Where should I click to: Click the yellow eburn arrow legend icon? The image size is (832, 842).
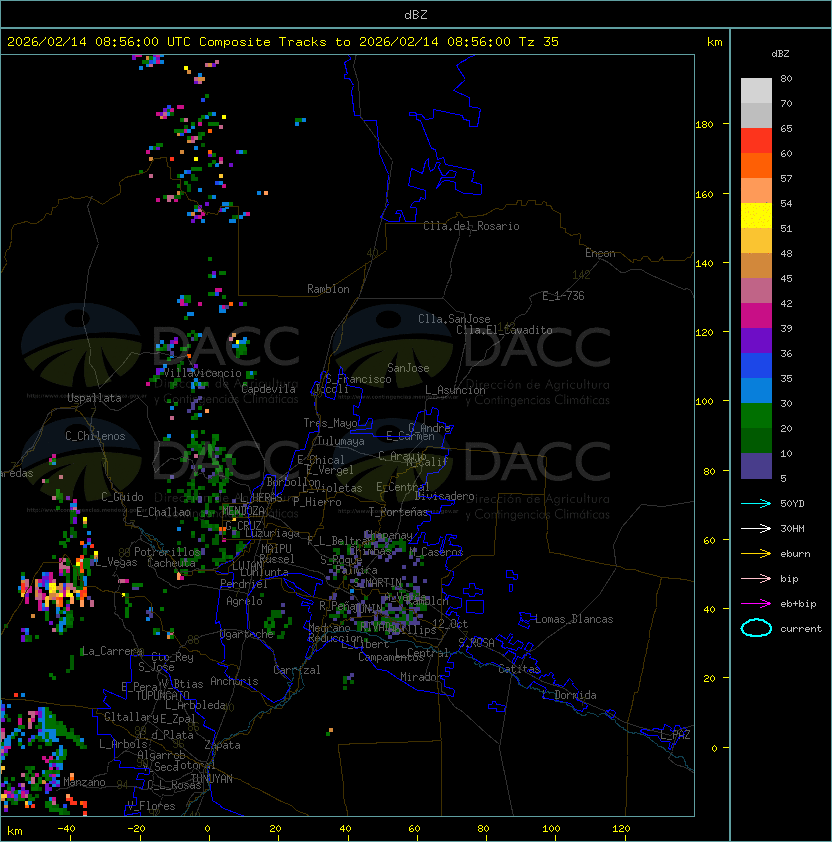pos(756,554)
